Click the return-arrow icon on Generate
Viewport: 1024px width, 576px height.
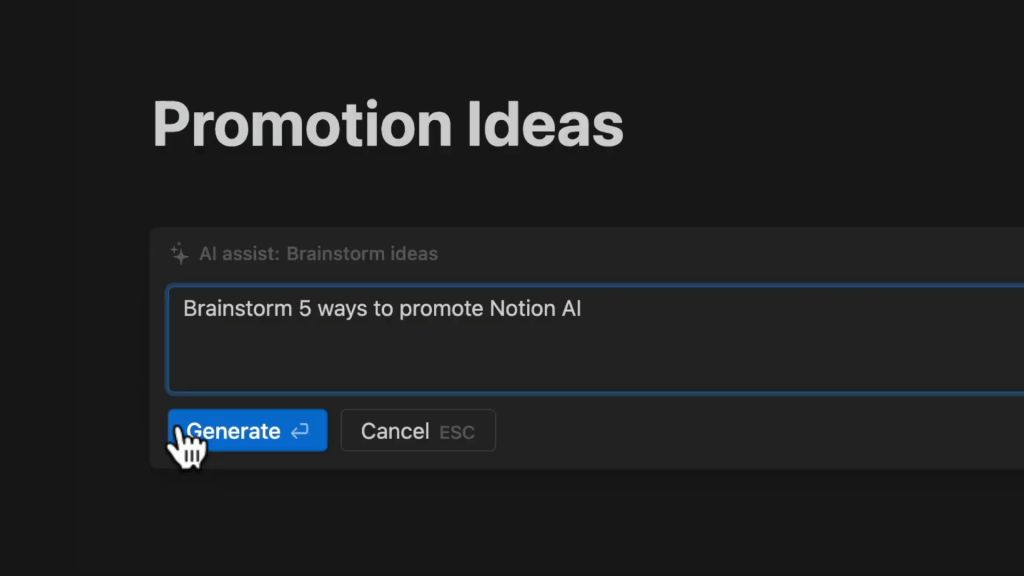click(300, 431)
